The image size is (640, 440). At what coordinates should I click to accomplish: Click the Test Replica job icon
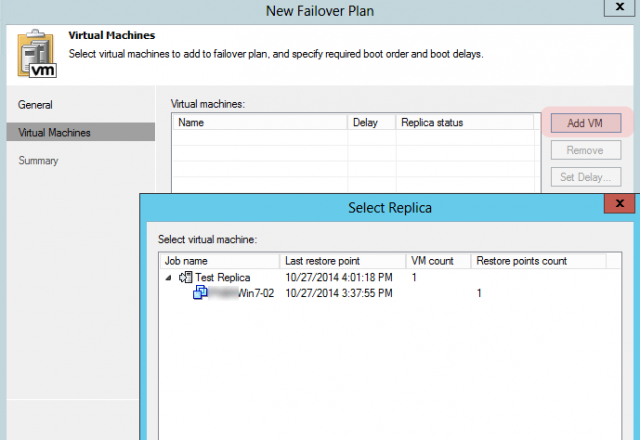click(185, 278)
